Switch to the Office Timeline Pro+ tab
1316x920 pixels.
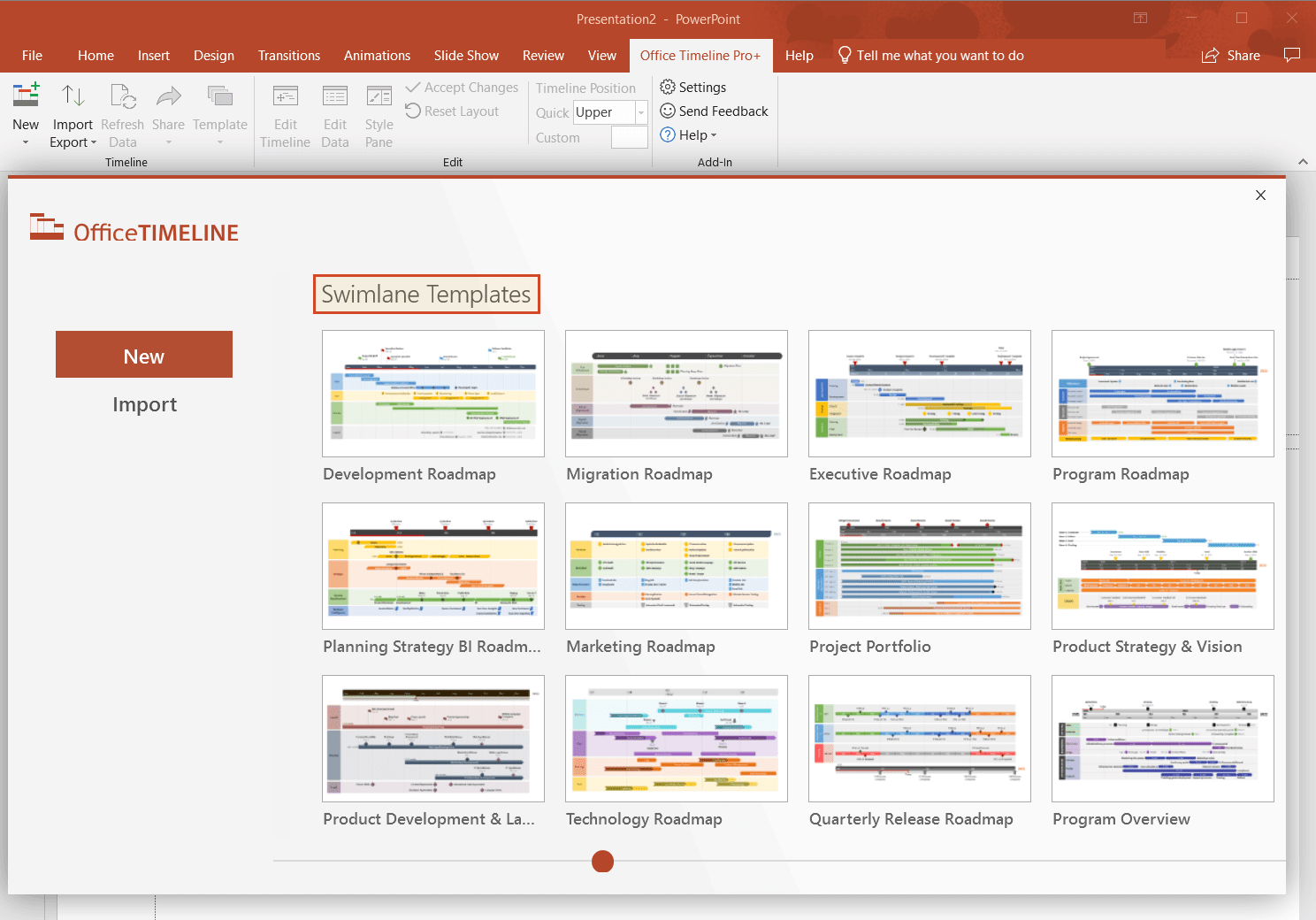700,55
